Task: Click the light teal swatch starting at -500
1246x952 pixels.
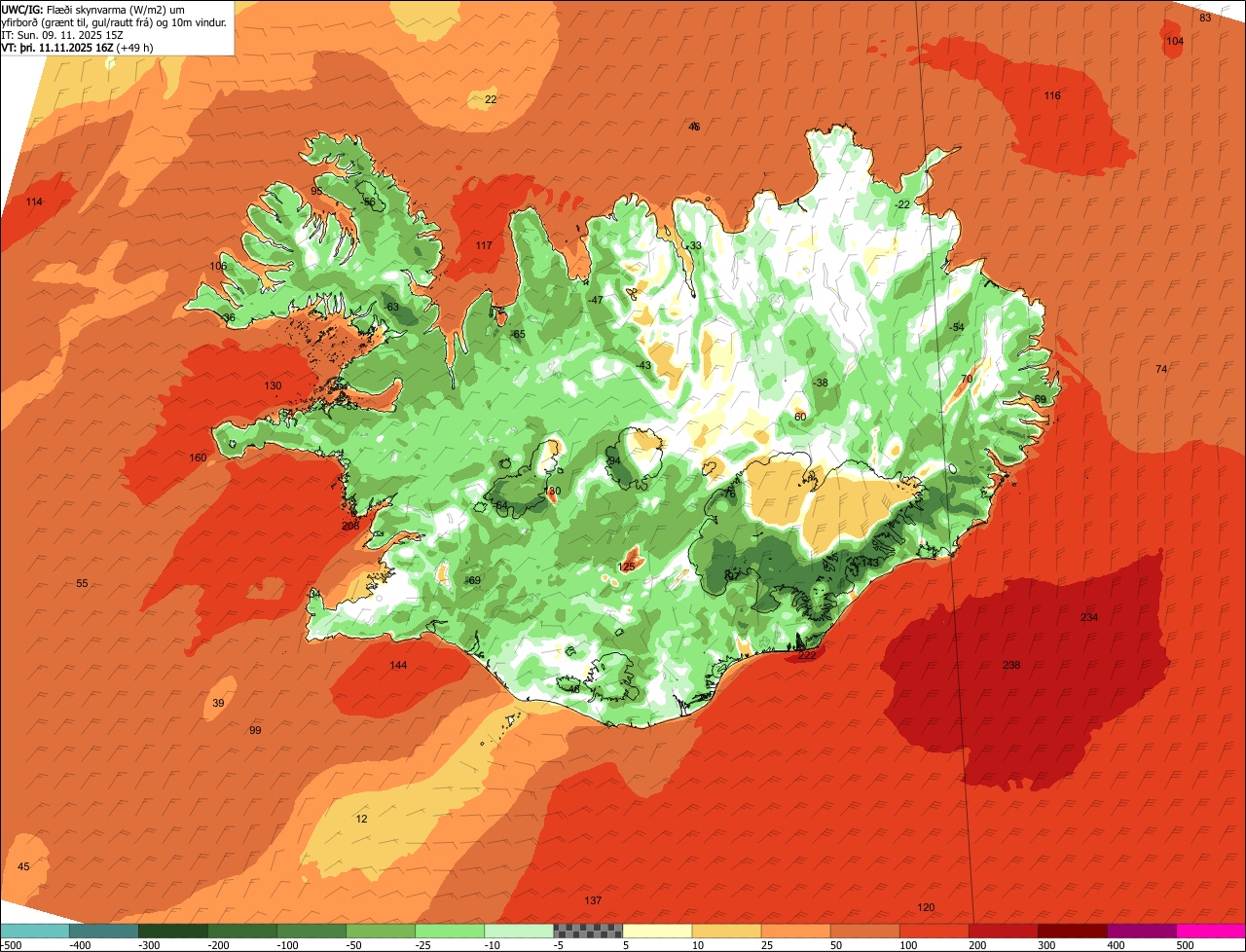Action: [34, 930]
